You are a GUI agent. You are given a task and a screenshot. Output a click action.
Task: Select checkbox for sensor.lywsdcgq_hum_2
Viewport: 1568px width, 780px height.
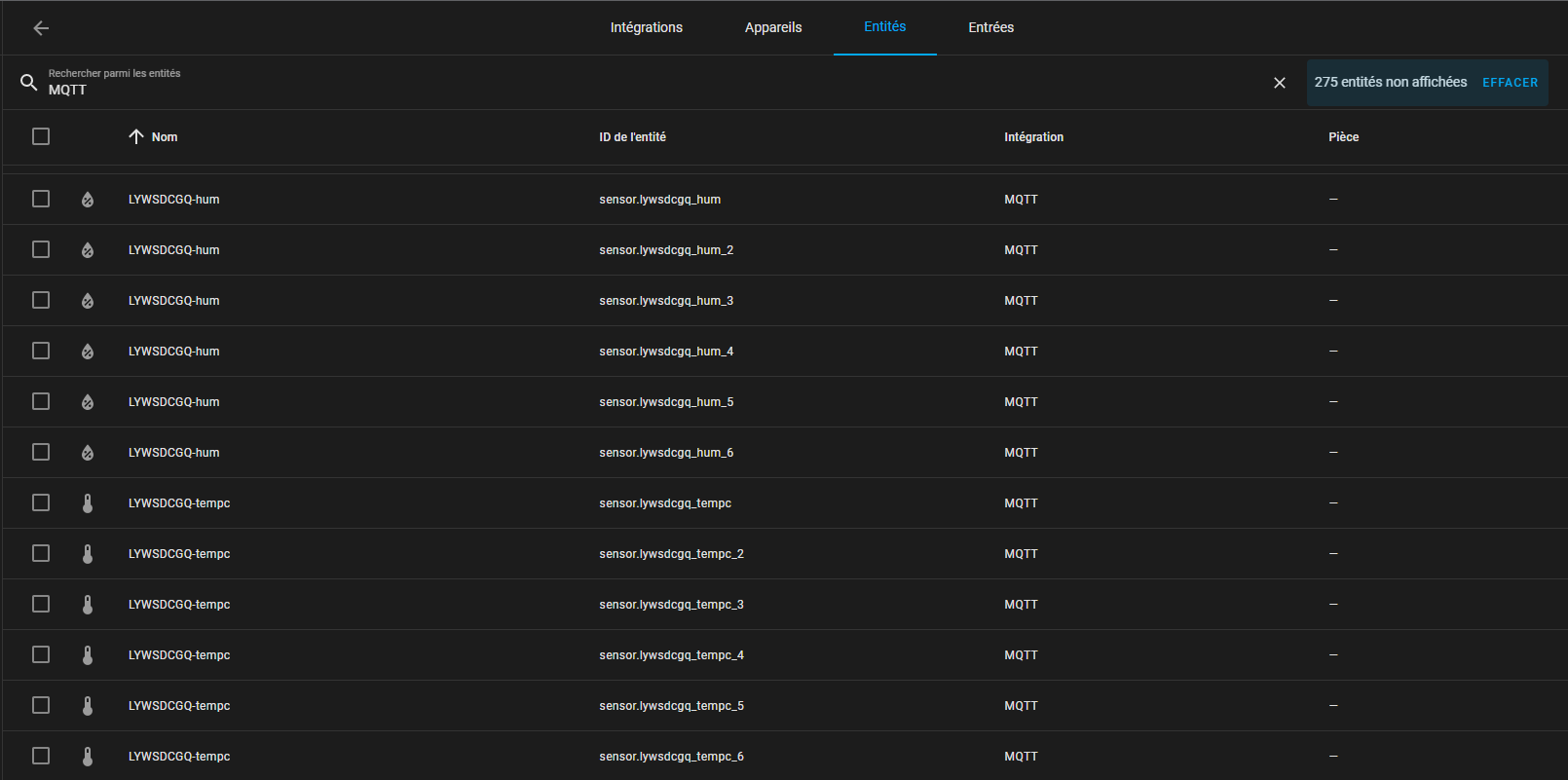coord(41,250)
